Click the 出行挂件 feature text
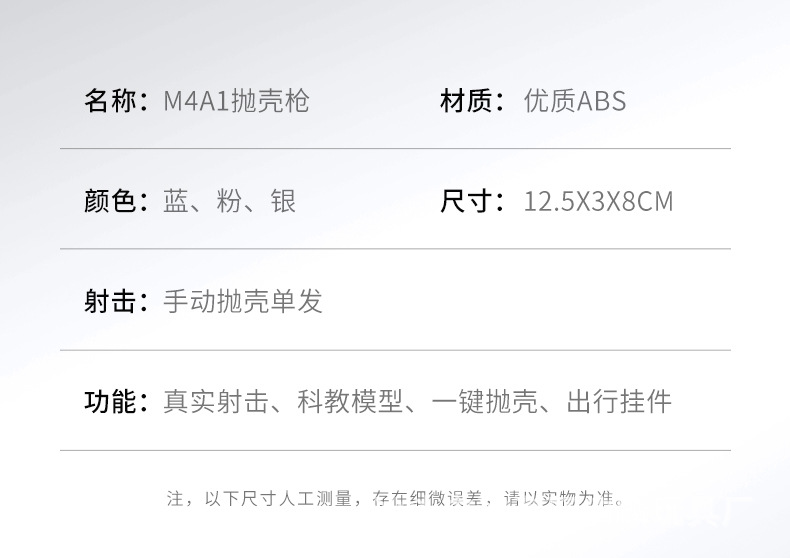Screen dimensions: 790x558 coord(619,402)
